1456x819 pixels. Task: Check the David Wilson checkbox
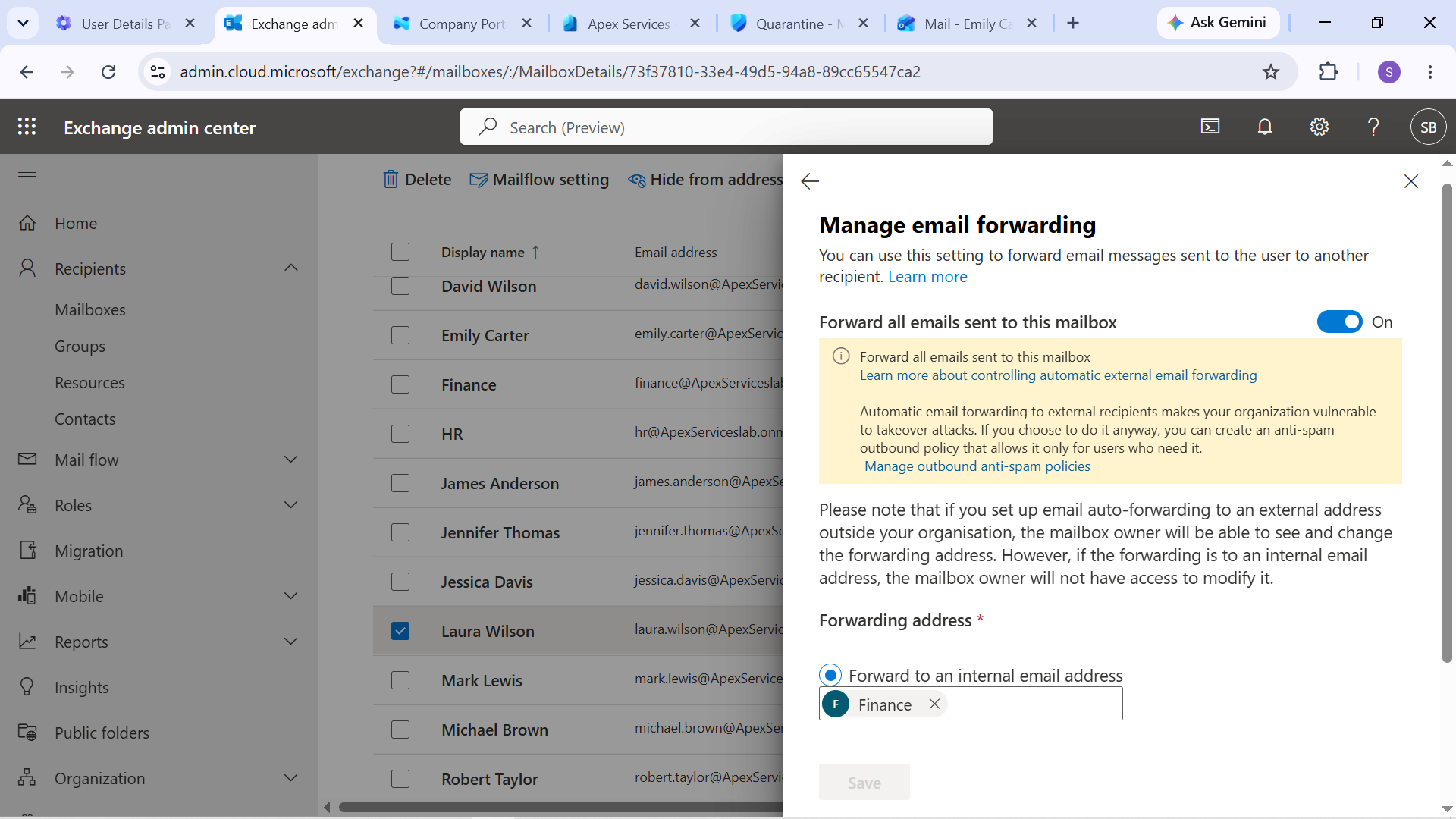400,286
